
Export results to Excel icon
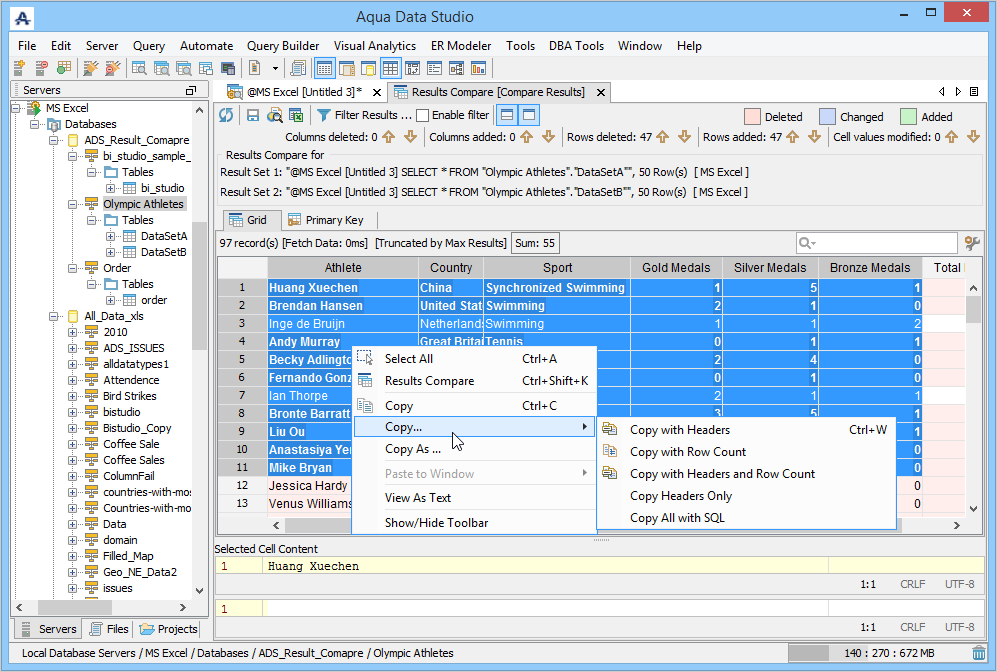click(297, 115)
